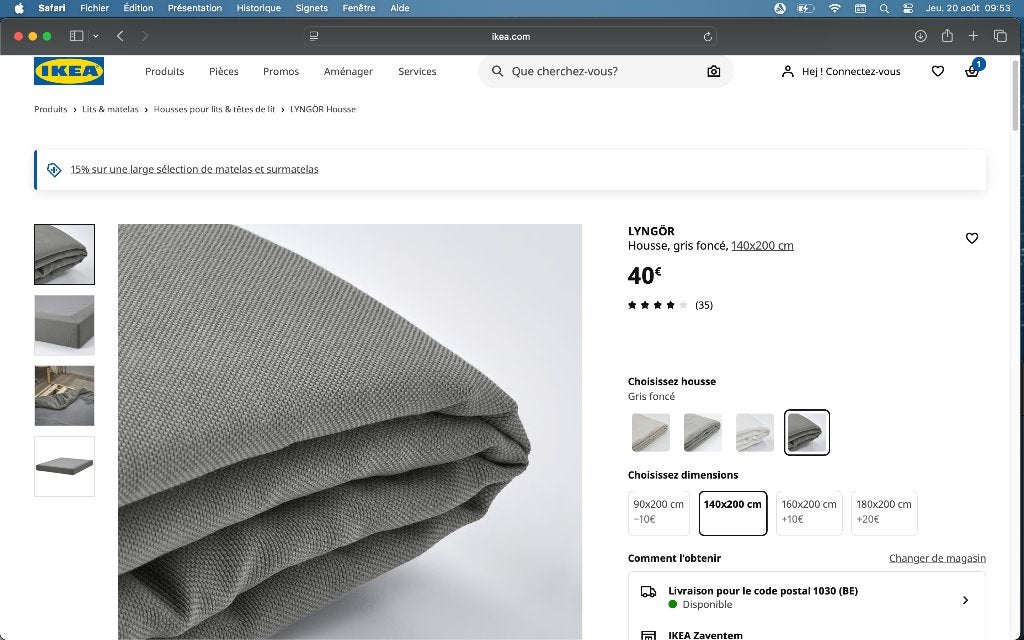
Task: Open the wishlist heart in header
Action: point(938,71)
